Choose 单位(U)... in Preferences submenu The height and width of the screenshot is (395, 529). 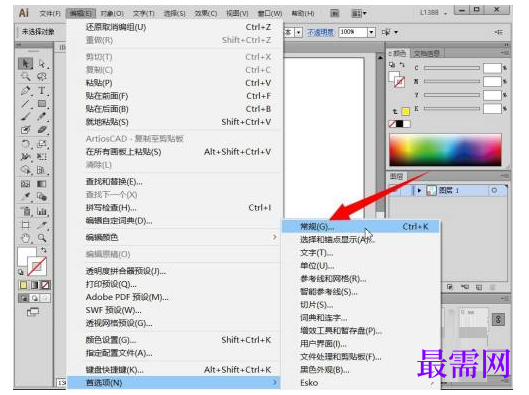(361, 266)
